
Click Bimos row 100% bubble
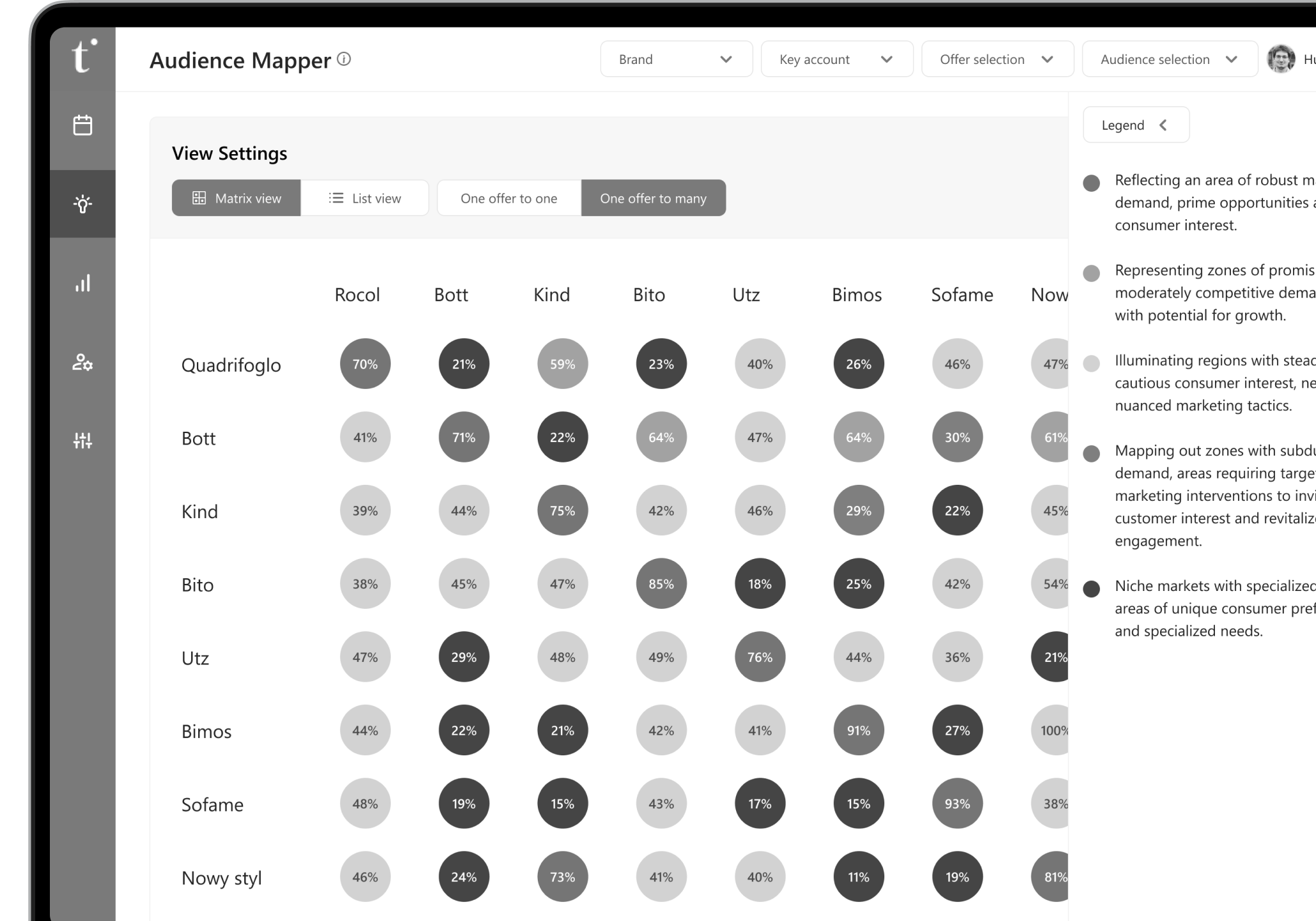click(x=1050, y=730)
